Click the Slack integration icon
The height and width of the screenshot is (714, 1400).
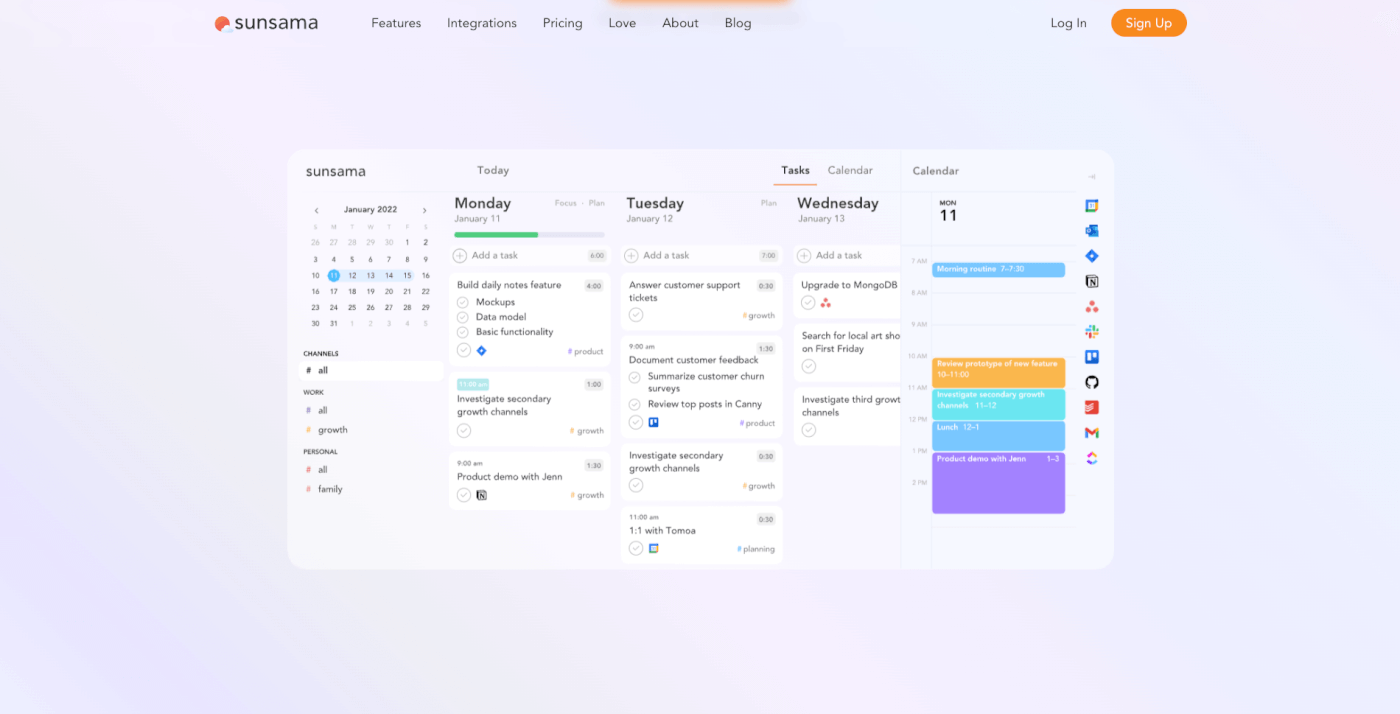pyautogui.click(x=1091, y=331)
